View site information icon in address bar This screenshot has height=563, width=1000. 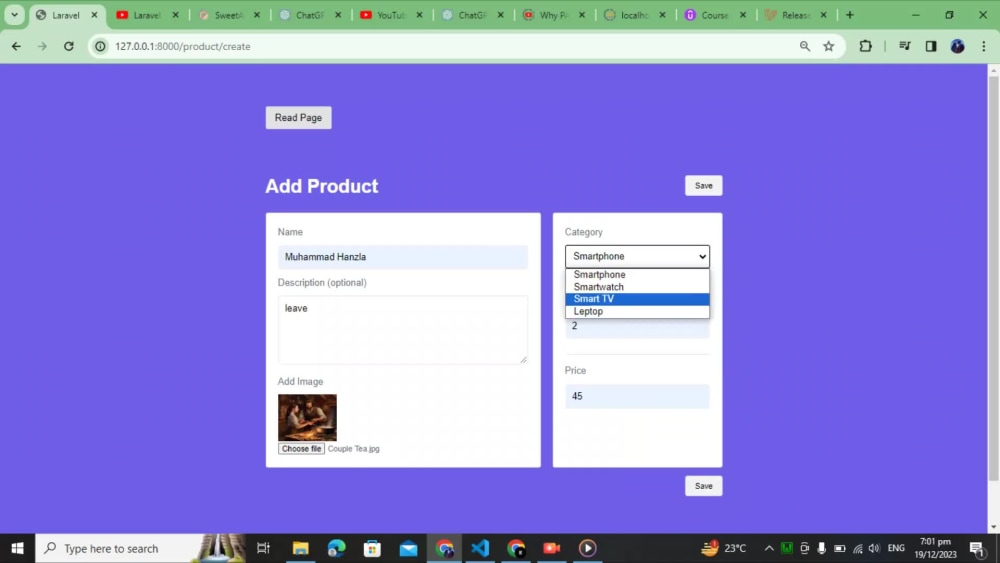click(x=100, y=46)
